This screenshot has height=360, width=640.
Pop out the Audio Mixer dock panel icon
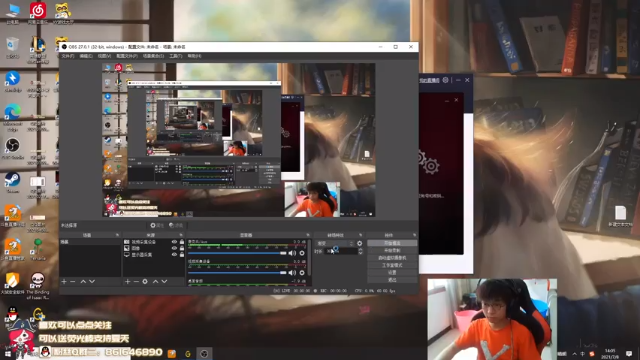[x=308, y=235]
